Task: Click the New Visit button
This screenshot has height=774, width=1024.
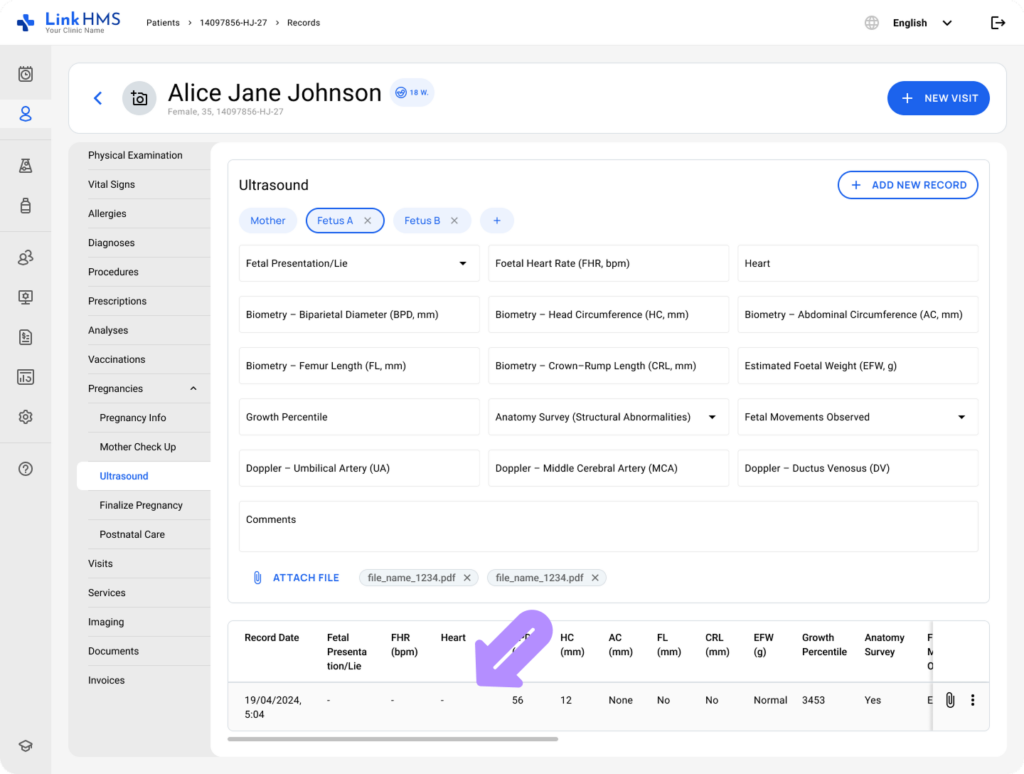Action: click(x=938, y=98)
